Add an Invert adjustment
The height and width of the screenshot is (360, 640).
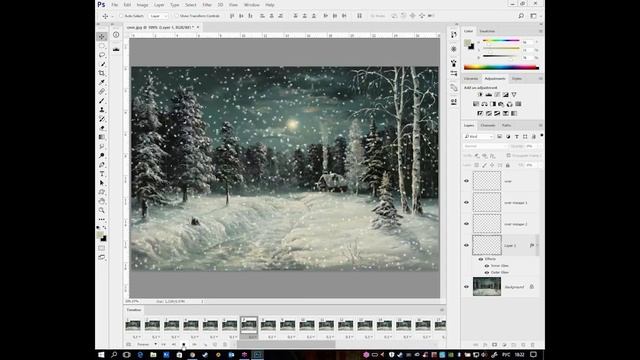480,113
